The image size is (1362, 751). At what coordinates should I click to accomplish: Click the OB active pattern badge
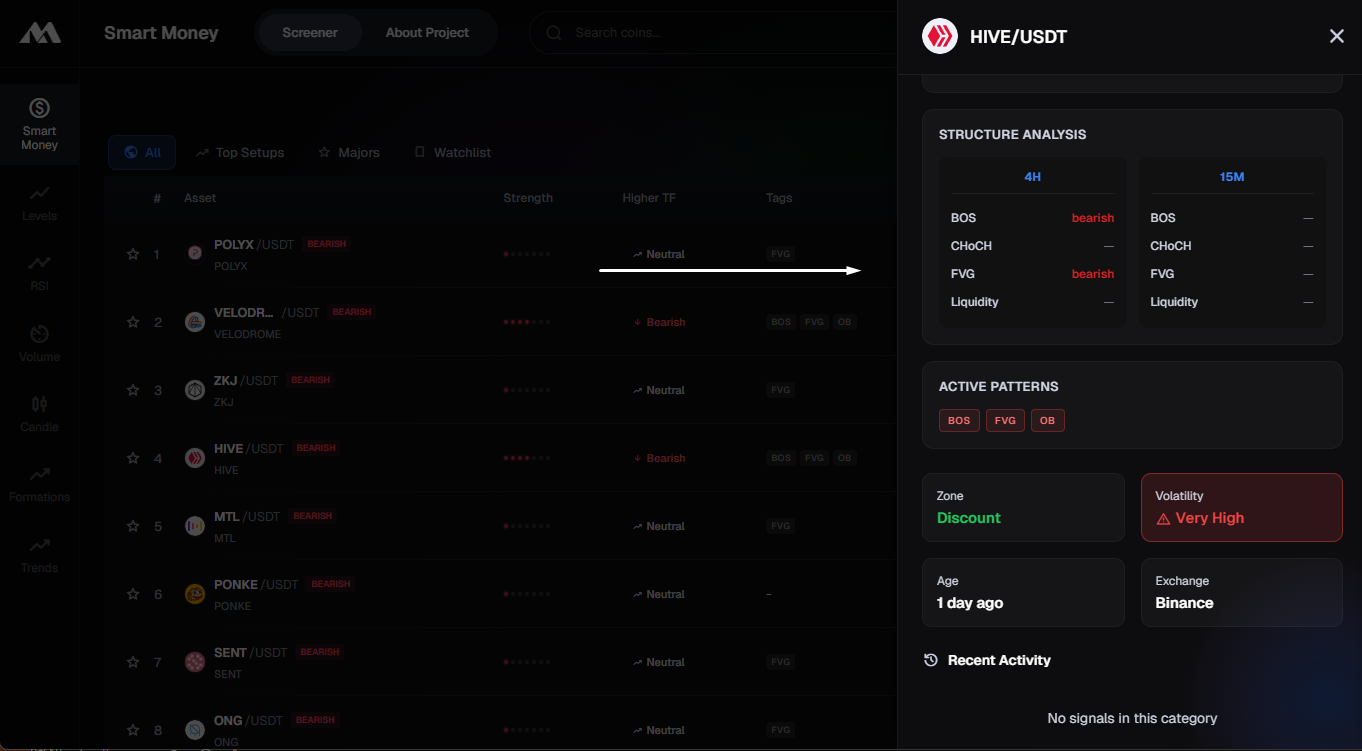1047,421
